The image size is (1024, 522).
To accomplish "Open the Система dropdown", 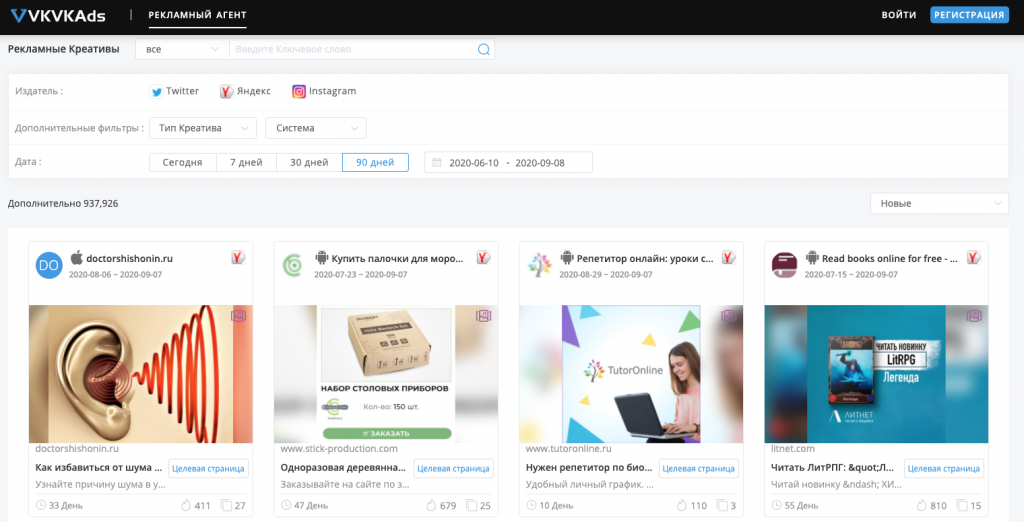I will pos(315,128).
